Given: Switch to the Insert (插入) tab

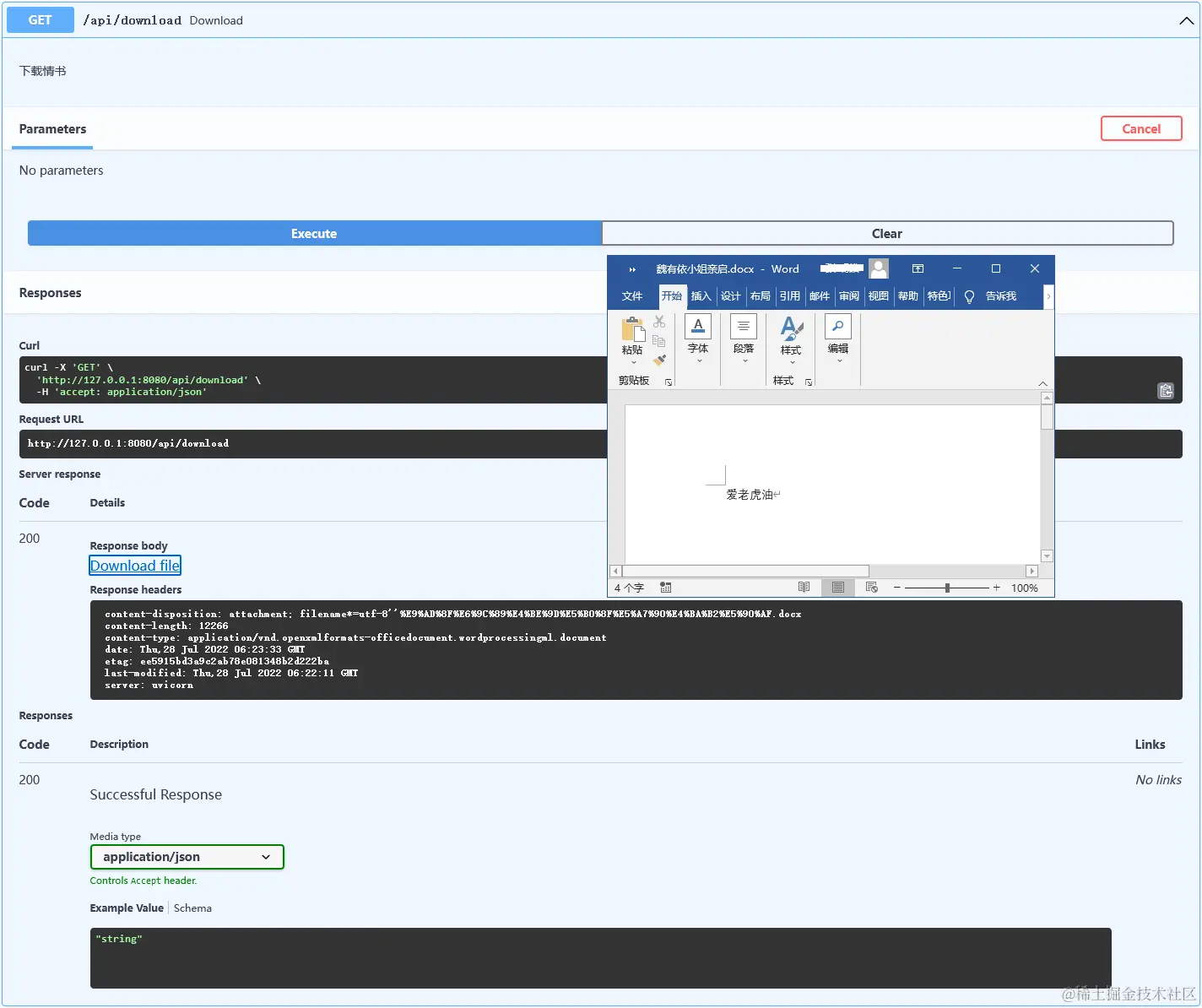Looking at the screenshot, I should [x=701, y=296].
